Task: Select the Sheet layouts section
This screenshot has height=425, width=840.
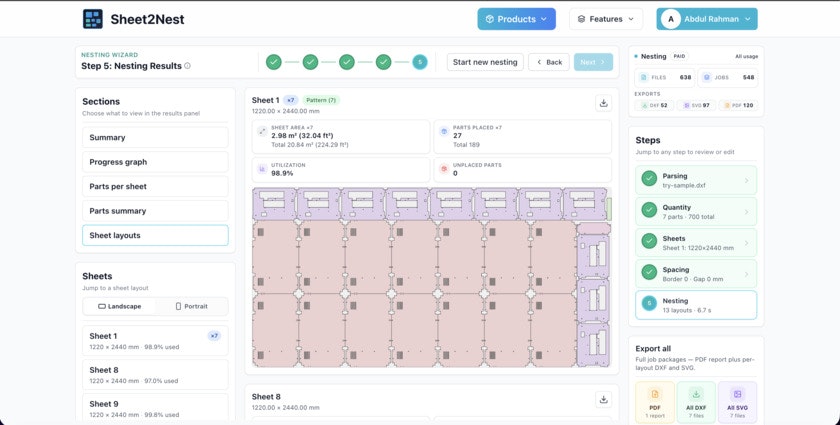Action: [x=155, y=235]
